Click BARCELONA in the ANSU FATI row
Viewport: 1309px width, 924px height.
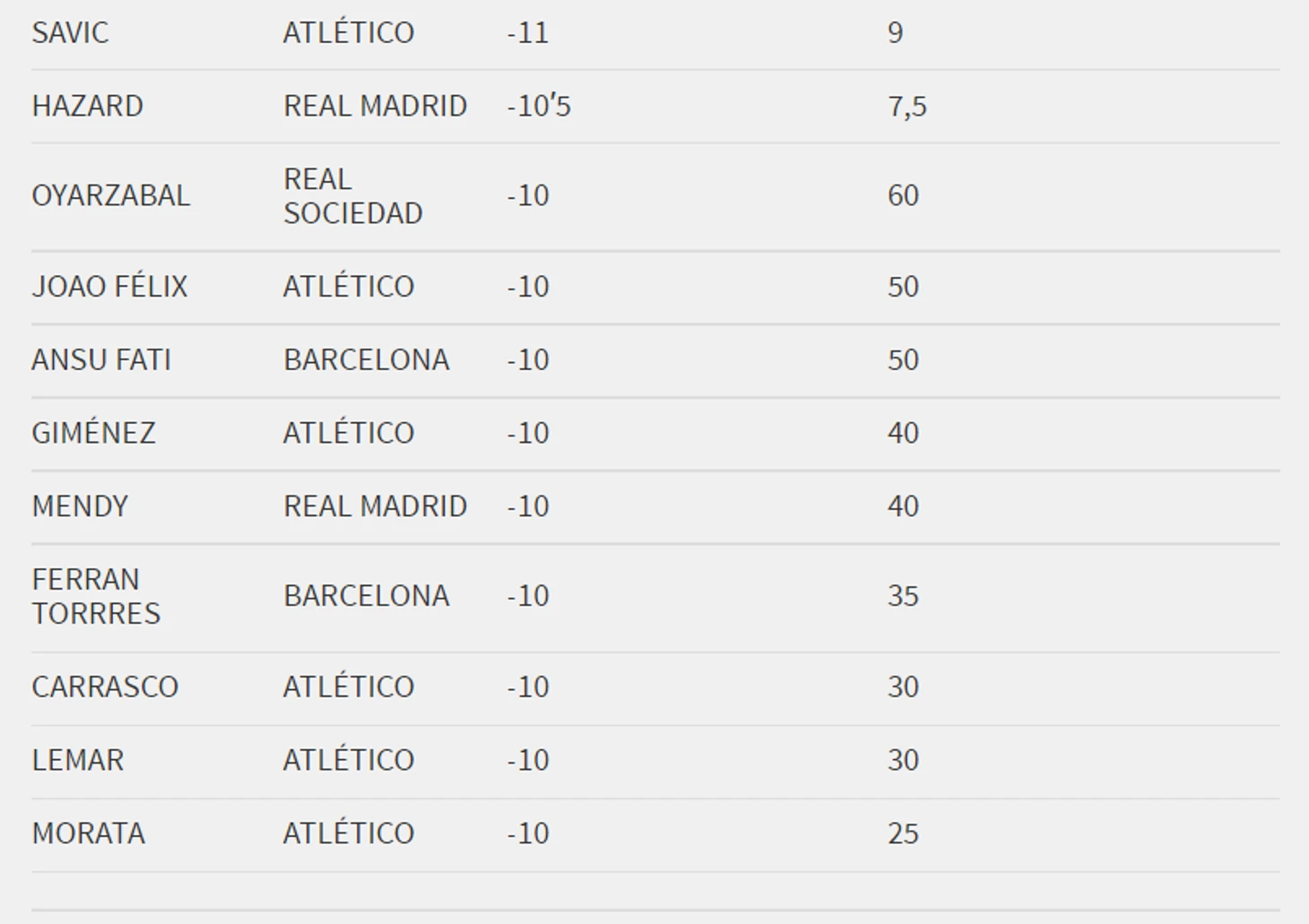(366, 360)
